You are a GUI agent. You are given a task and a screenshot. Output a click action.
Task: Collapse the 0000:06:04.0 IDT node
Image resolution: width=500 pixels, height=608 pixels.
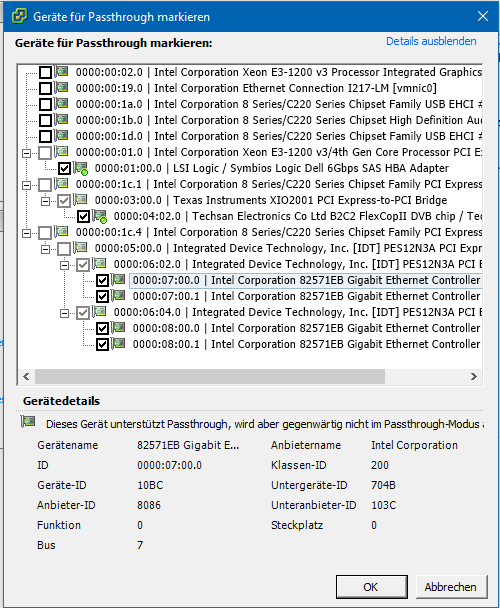point(64,313)
